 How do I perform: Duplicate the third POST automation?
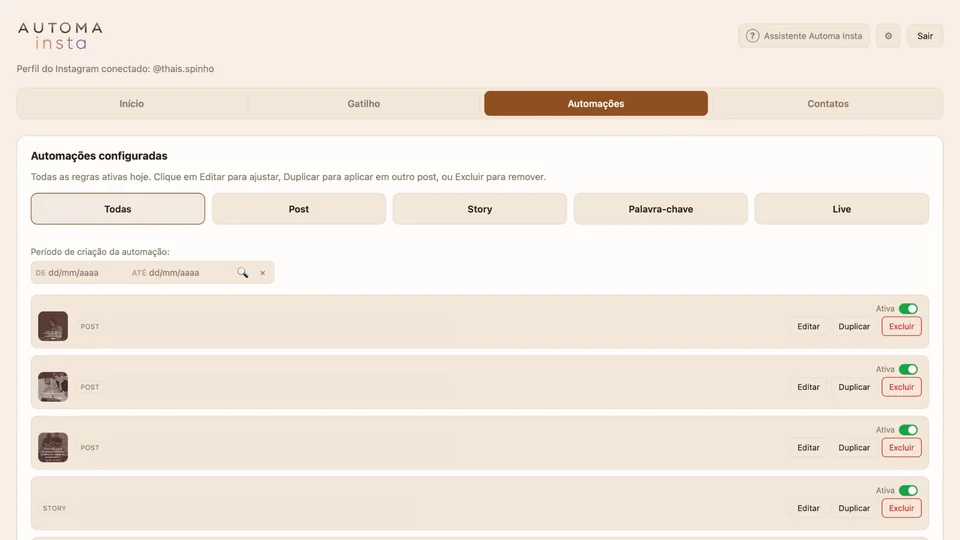tap(854, 448)
